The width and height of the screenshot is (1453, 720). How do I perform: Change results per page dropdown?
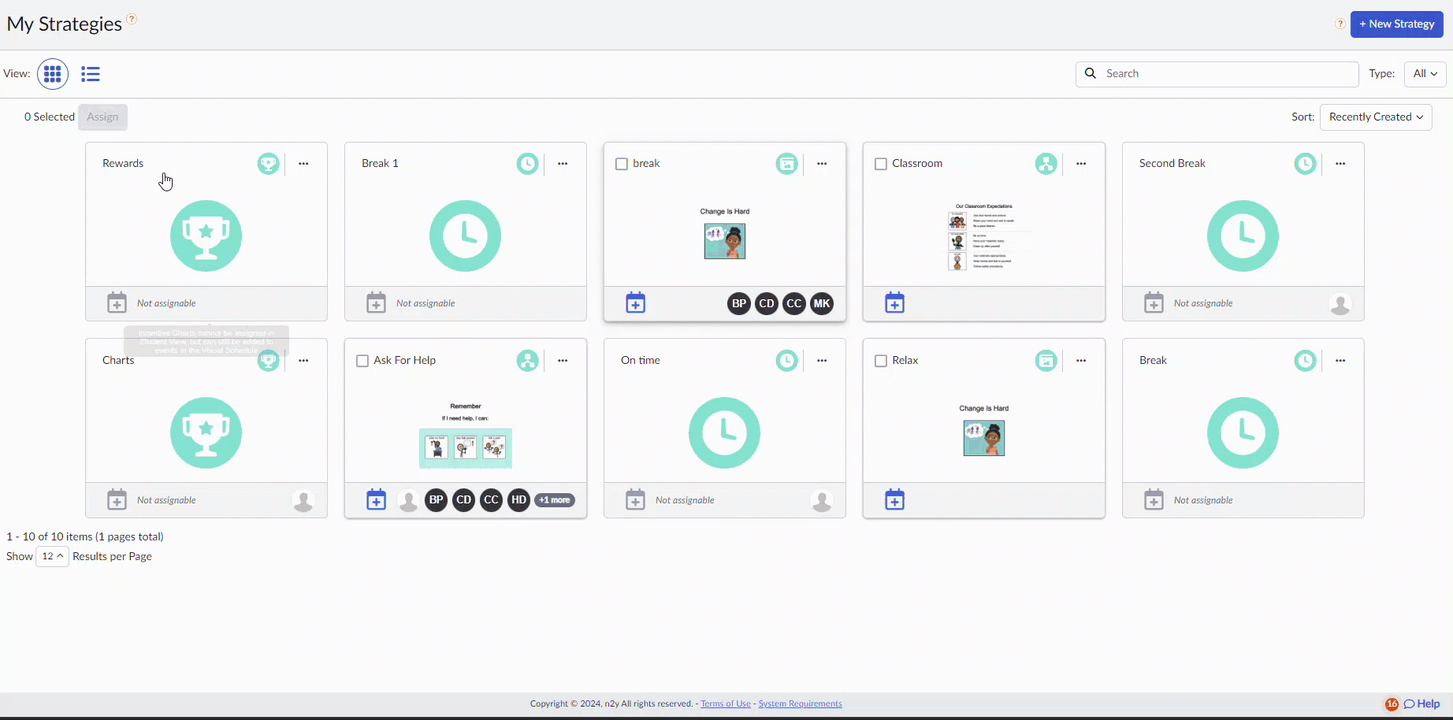(52, 556)
